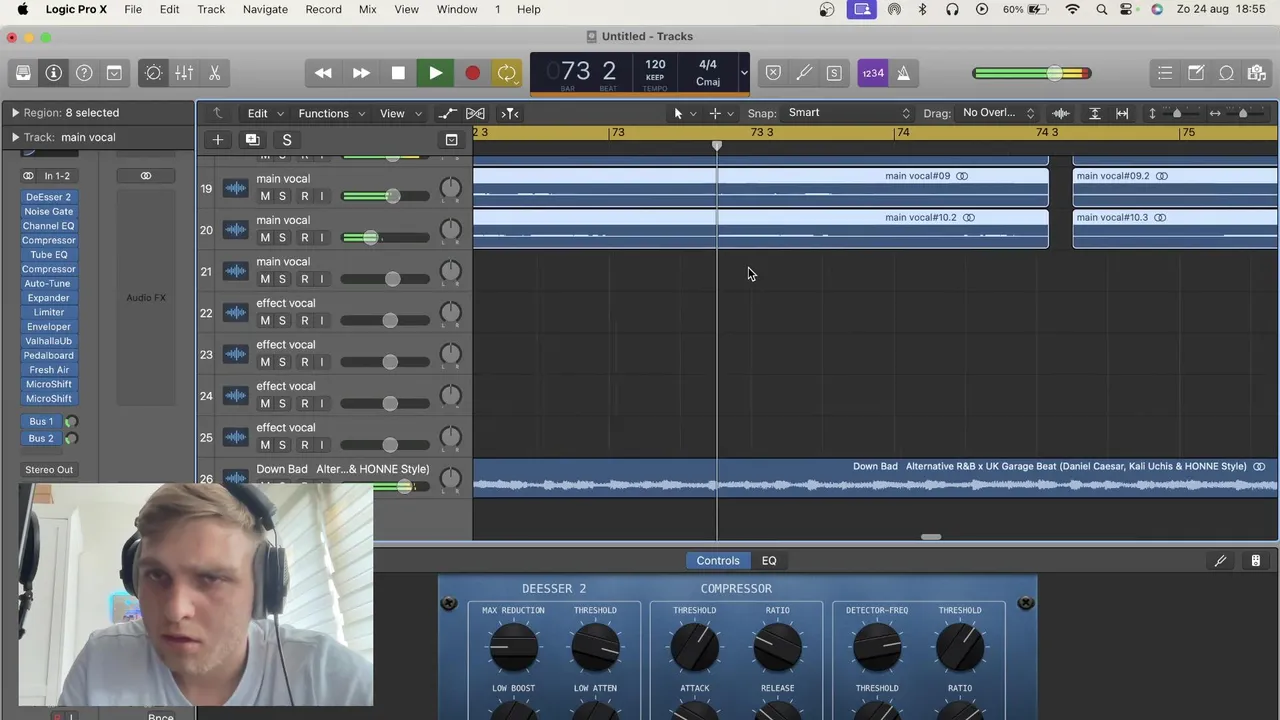Click the Replace mode icon
1280x720 pixels.
[773, 73]
